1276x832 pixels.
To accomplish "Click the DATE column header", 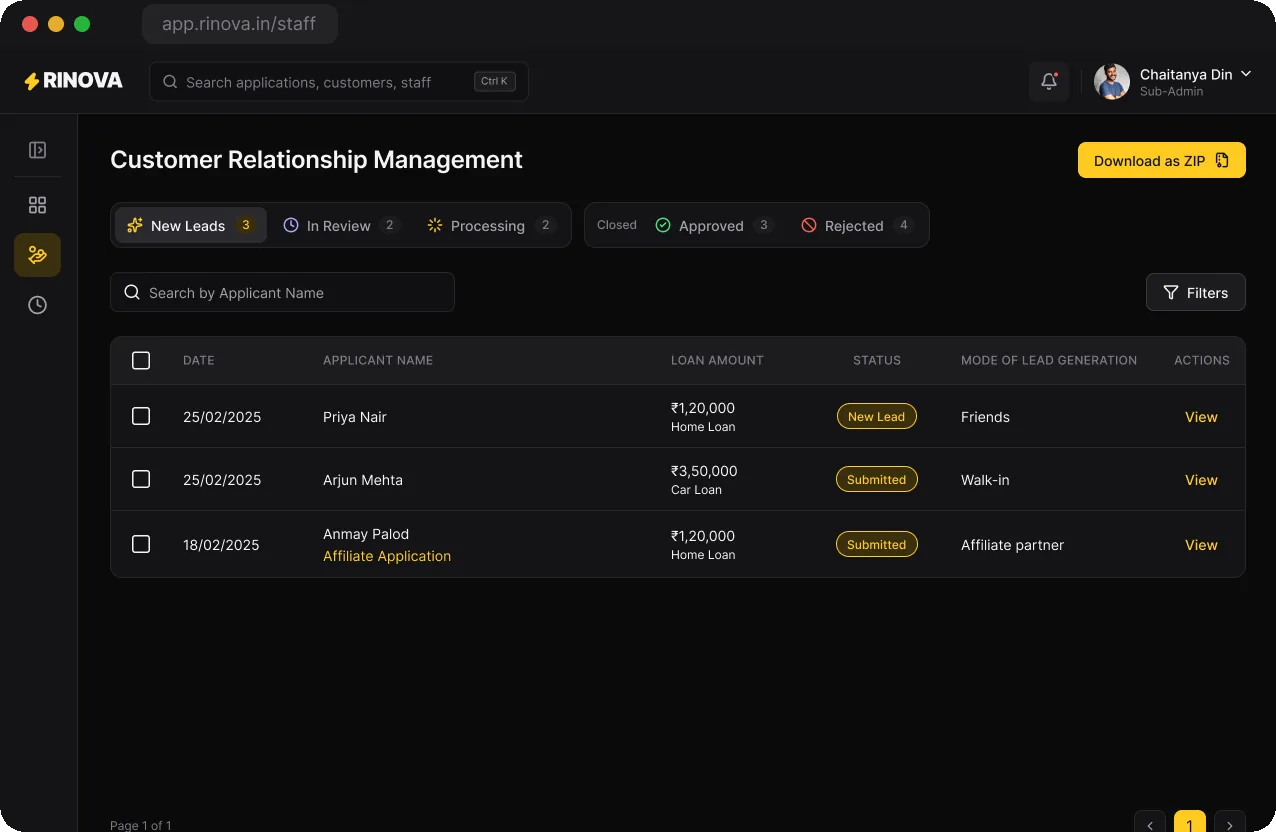I will pyautogui.click(x=199, y=360).
